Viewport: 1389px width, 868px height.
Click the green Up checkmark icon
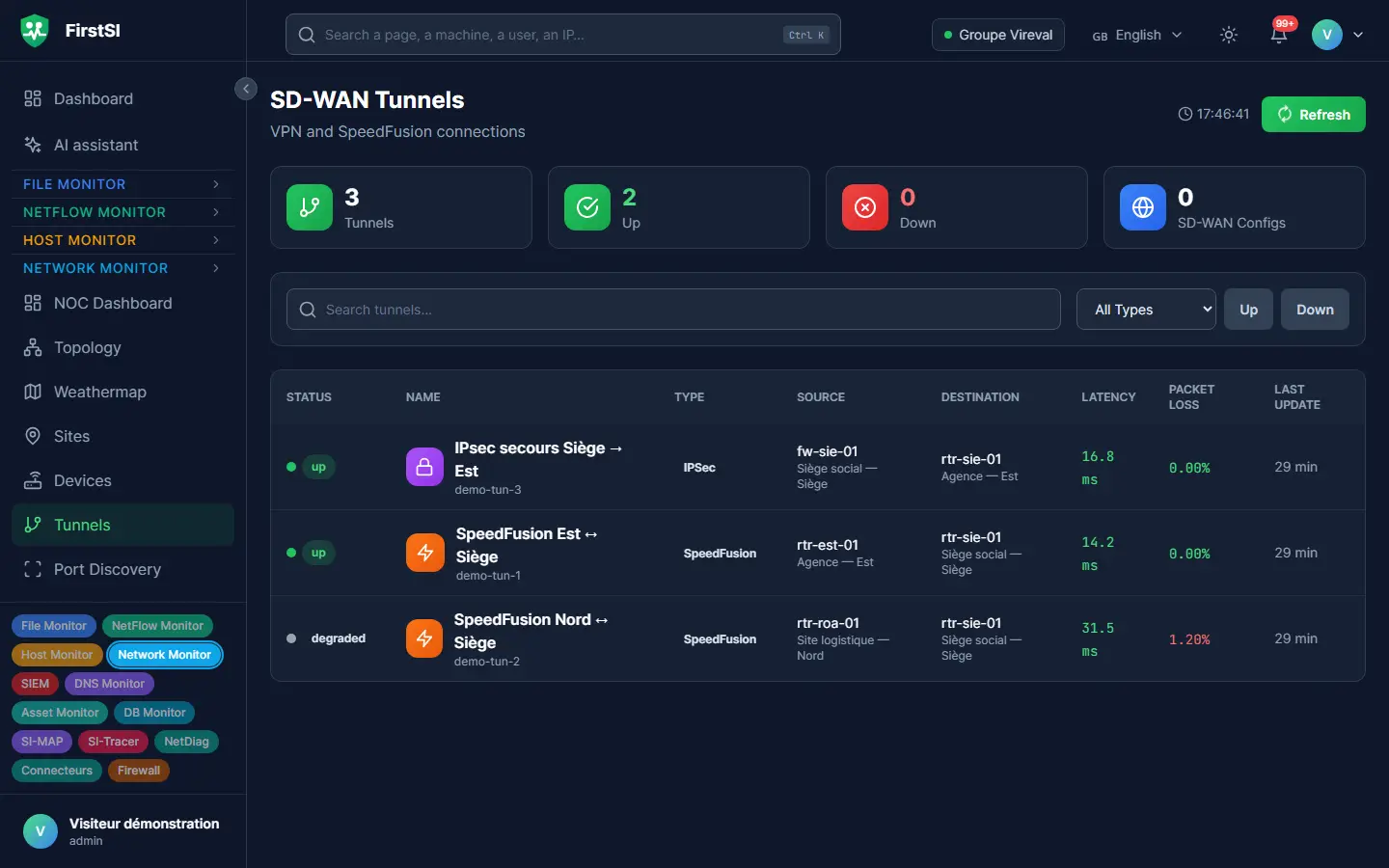[587, 207]
